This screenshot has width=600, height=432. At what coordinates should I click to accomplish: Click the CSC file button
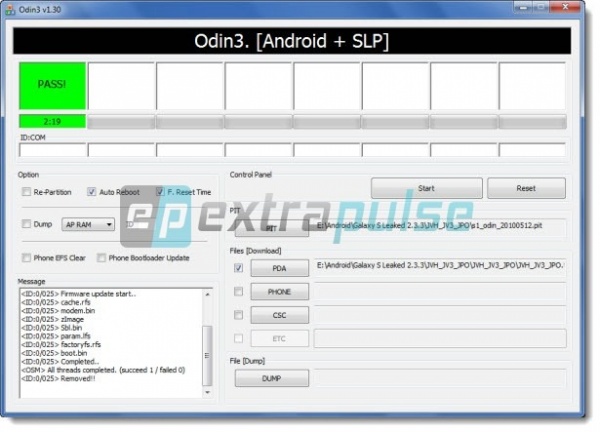click(x=279, y=315)
